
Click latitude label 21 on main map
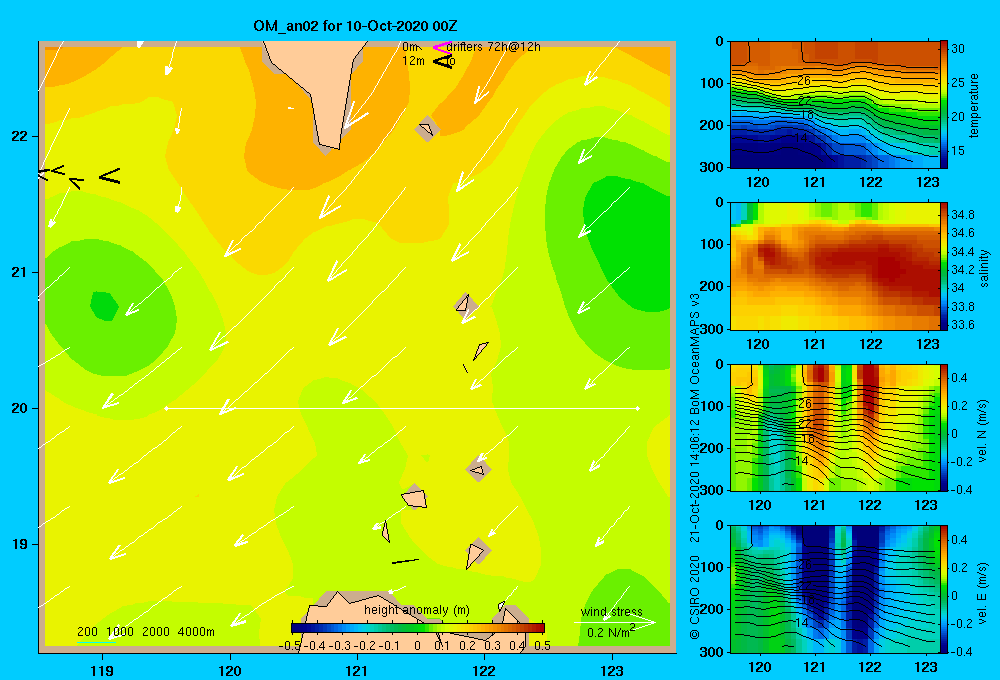[x=20, y=272]
